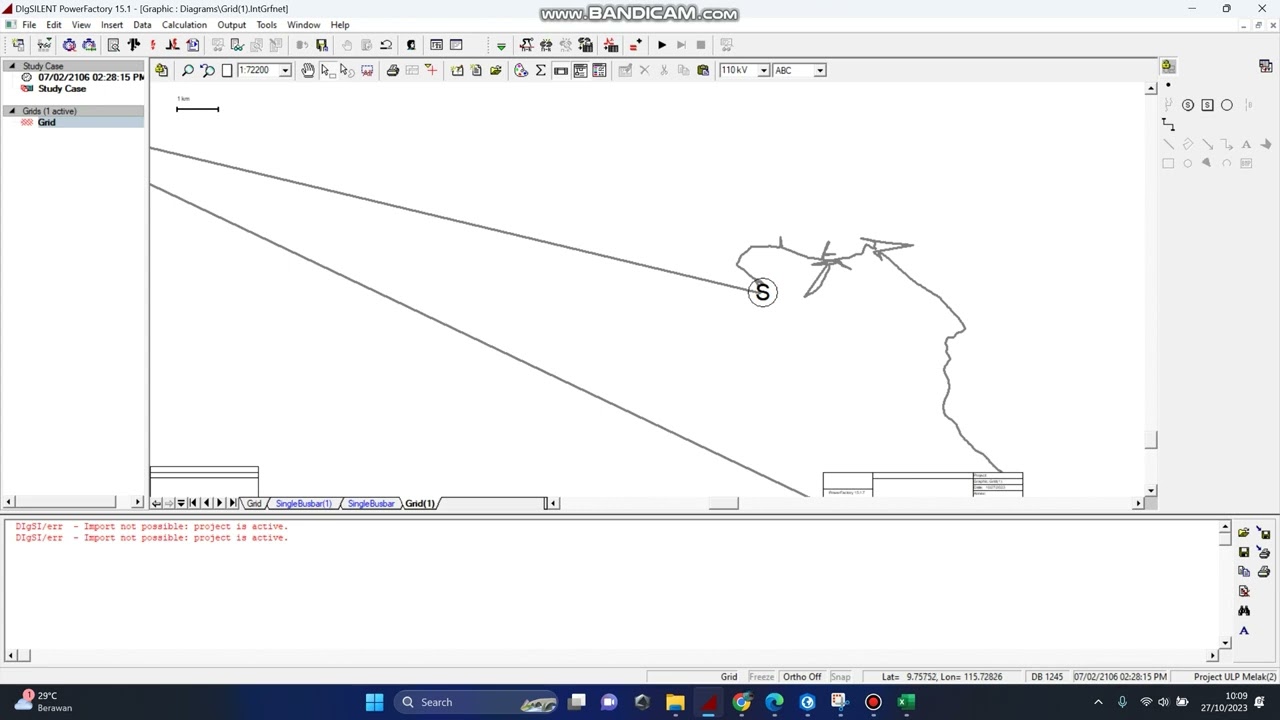Click the binoculars search icon in output window
The image size is (1280, 720).
pos(1244,611)
